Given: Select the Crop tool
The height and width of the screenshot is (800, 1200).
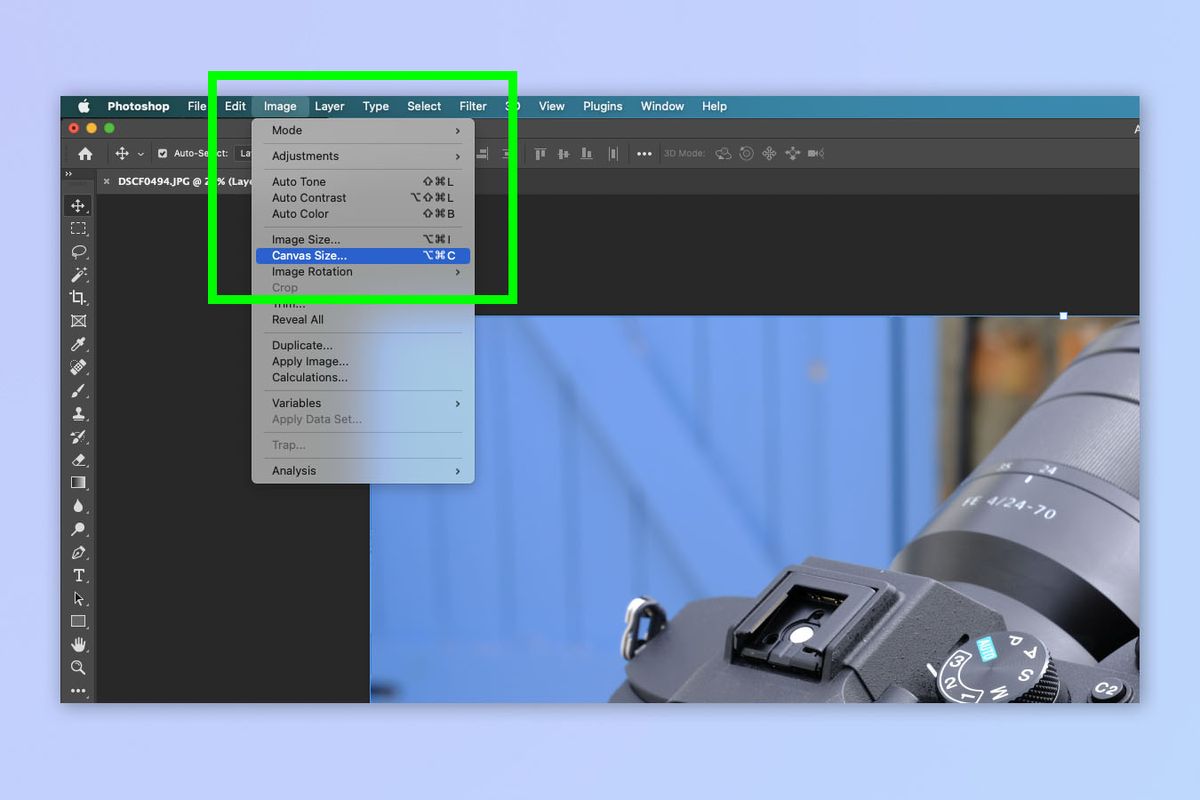Looking at the screenshot, I should pyautogui.click(x=79, y=297).
